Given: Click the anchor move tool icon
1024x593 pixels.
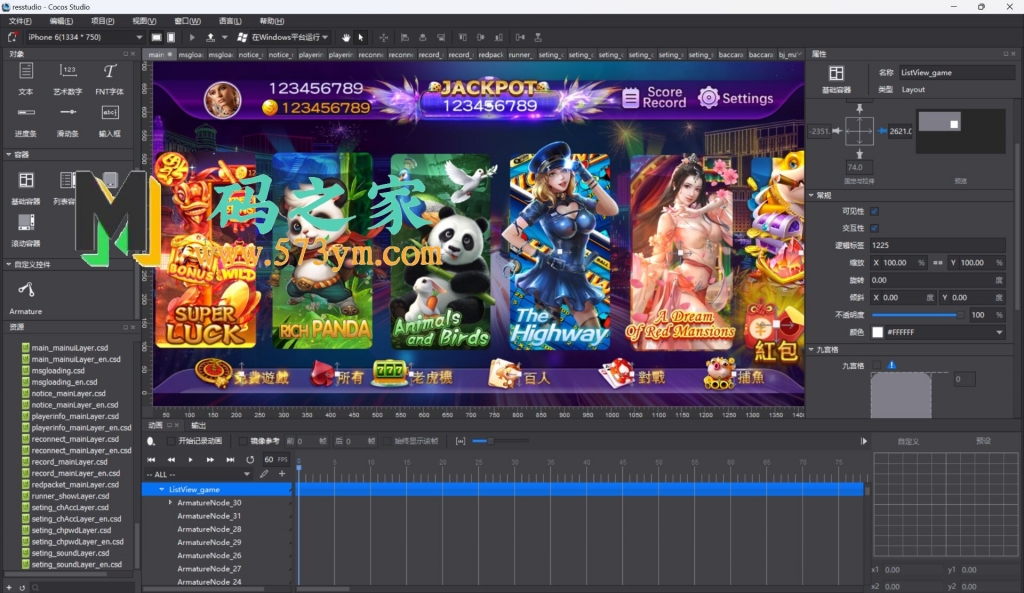Looking at the screenshot, I should (x=383, y=37).
